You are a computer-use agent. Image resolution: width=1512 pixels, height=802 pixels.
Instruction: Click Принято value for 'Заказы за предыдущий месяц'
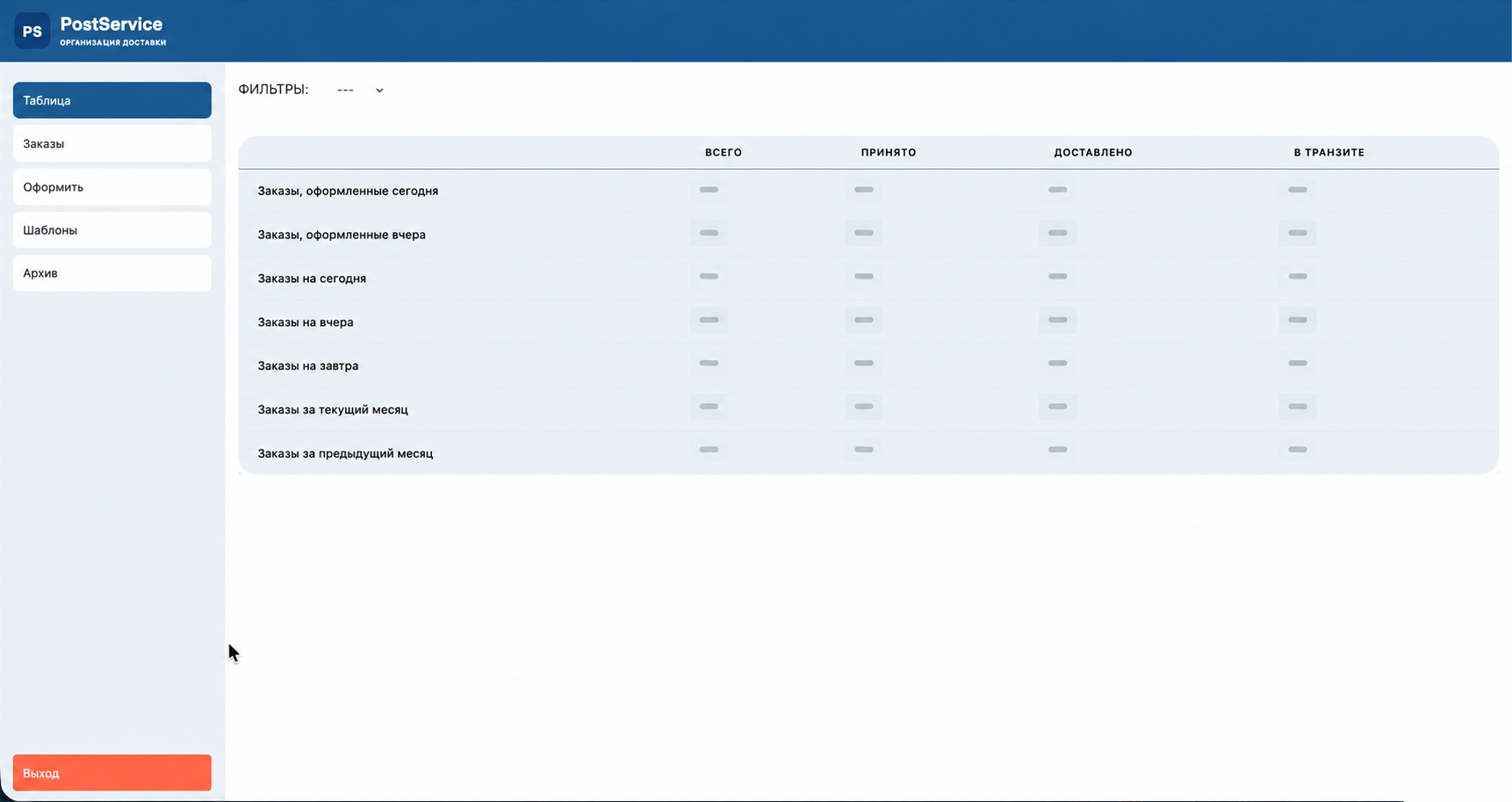(864, 450)
